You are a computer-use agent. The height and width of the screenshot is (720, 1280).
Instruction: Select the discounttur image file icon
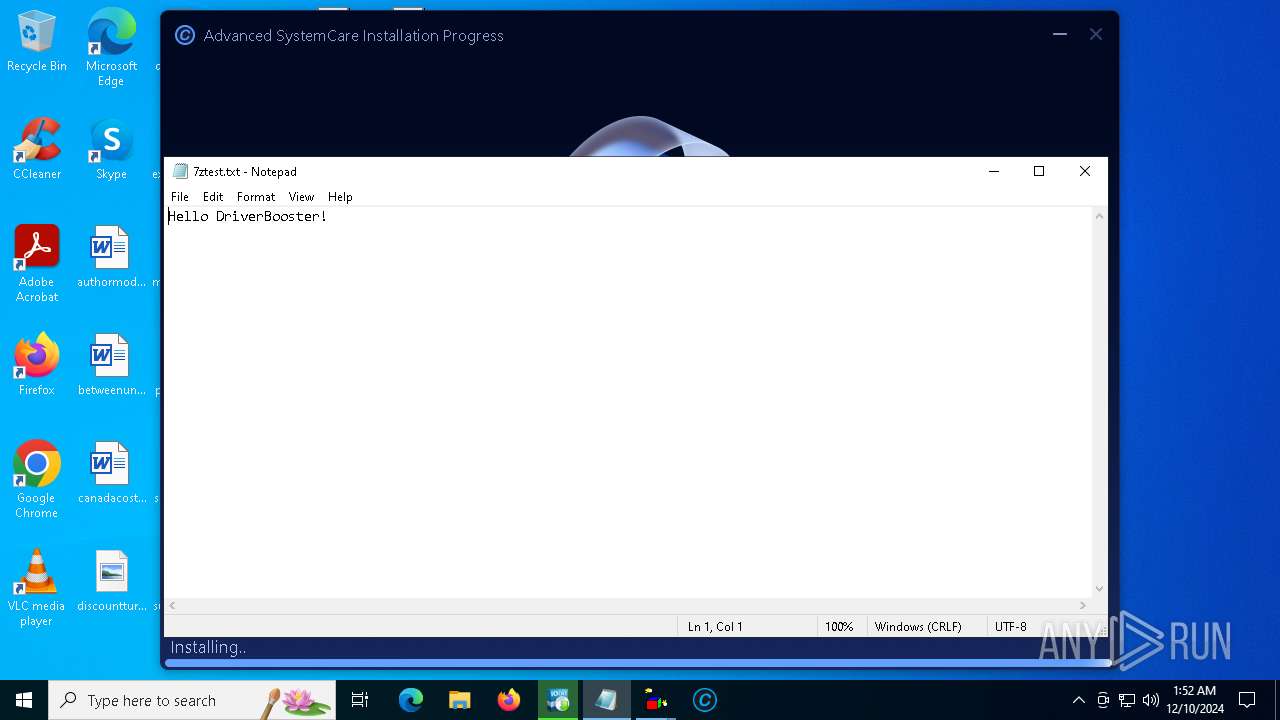click(x=111, y=581)
